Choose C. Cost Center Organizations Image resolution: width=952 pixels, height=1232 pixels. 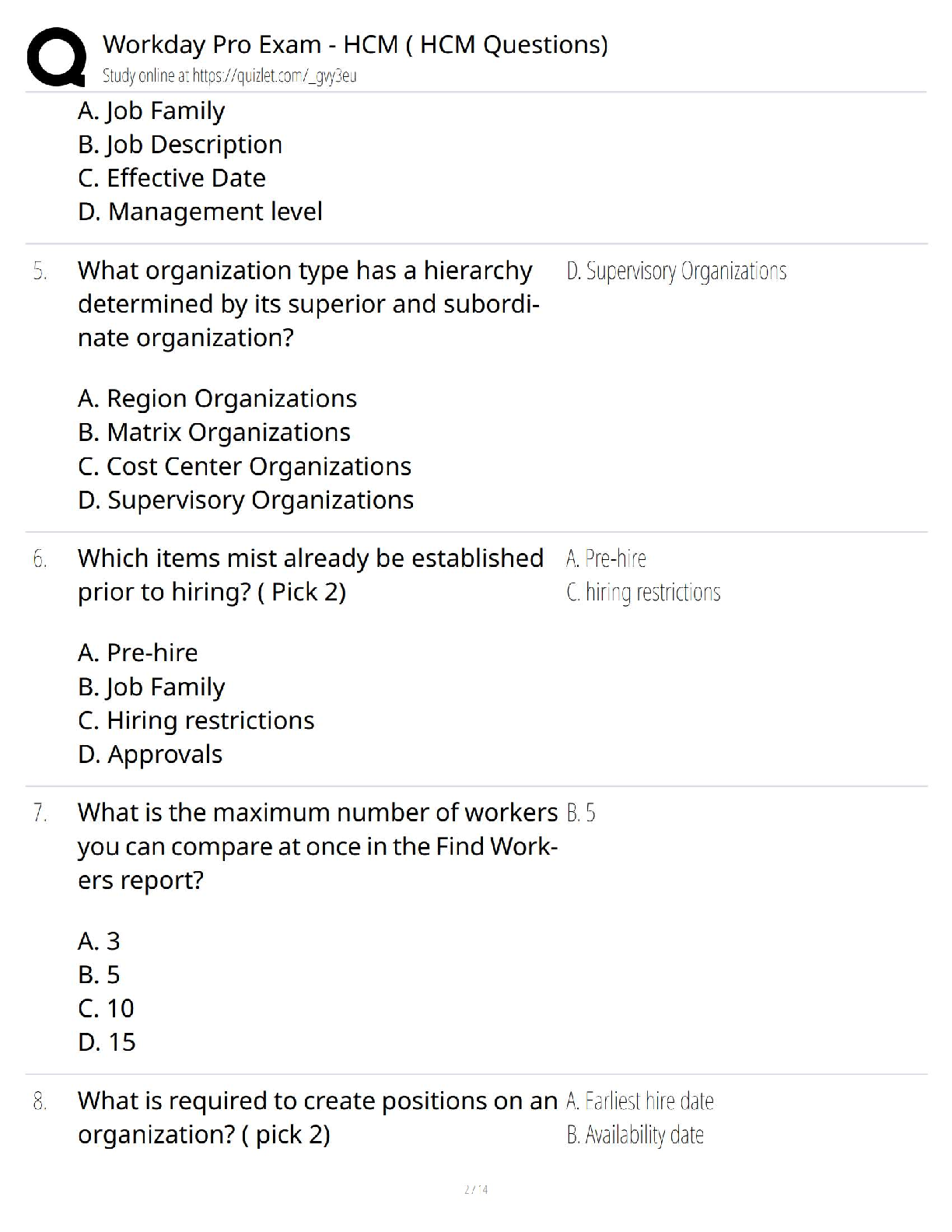coord(244,467)
